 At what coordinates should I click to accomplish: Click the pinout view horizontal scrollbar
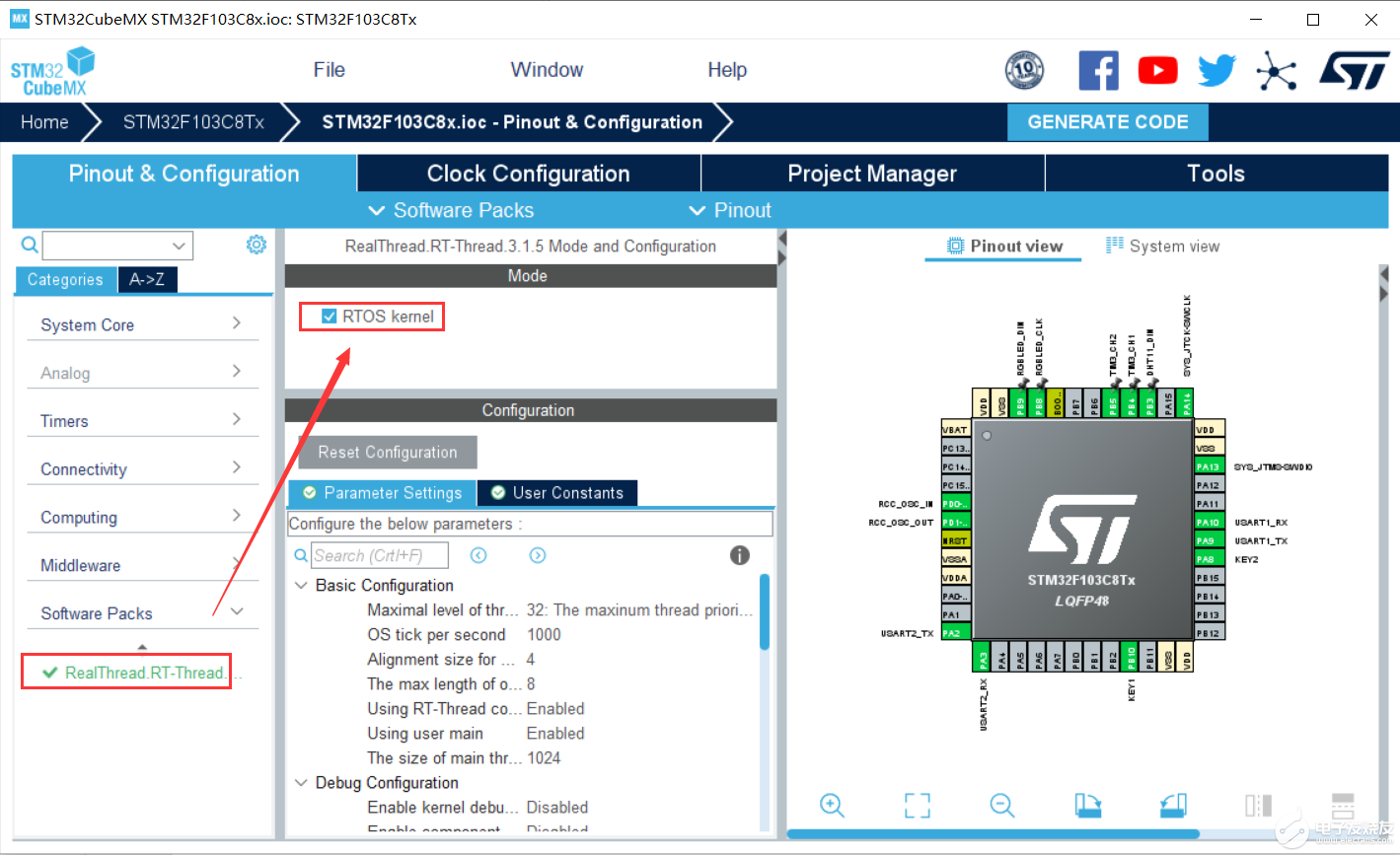point(994,834)
